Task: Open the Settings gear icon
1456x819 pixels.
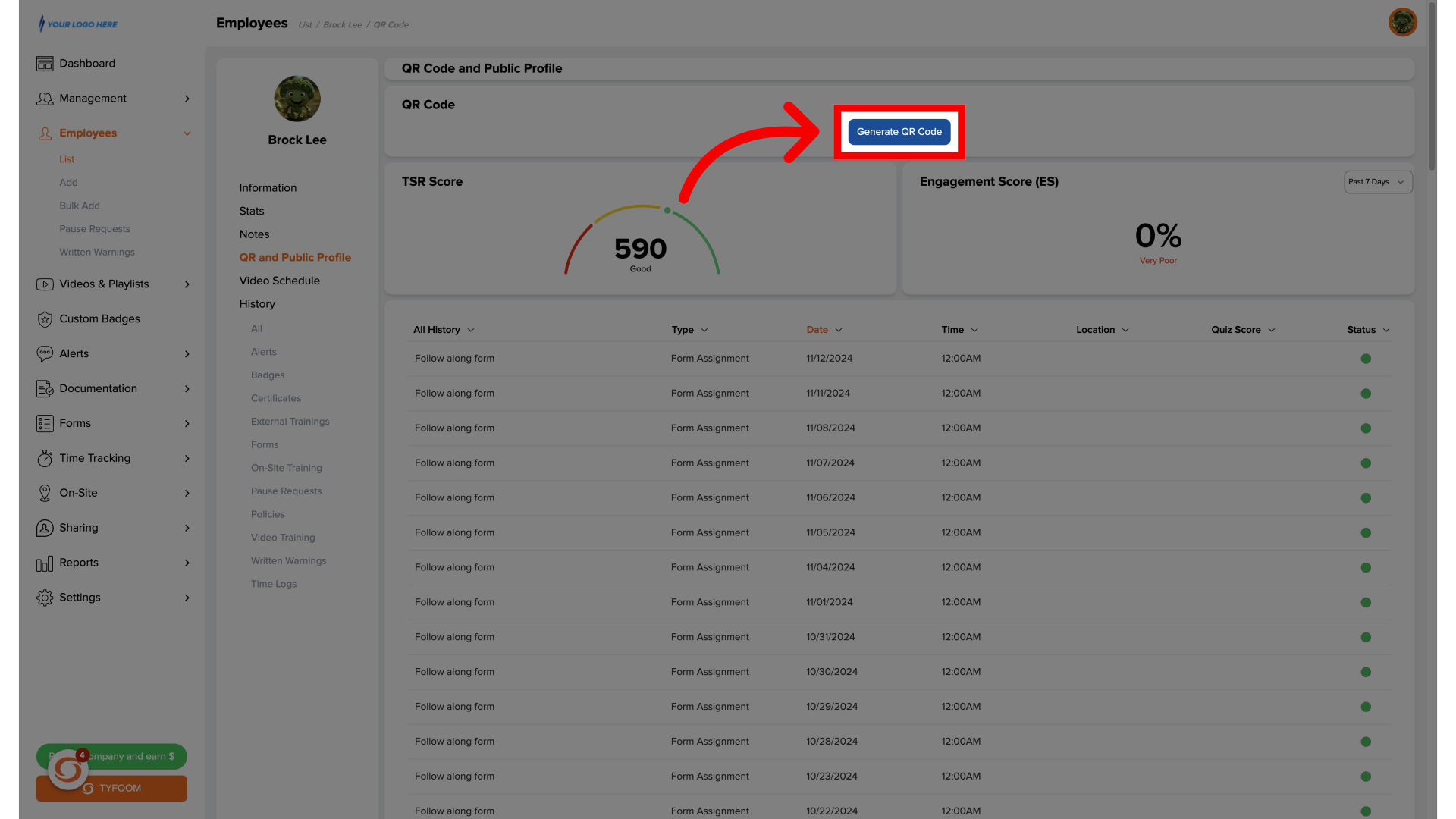Action: click(x=45, y=598)
